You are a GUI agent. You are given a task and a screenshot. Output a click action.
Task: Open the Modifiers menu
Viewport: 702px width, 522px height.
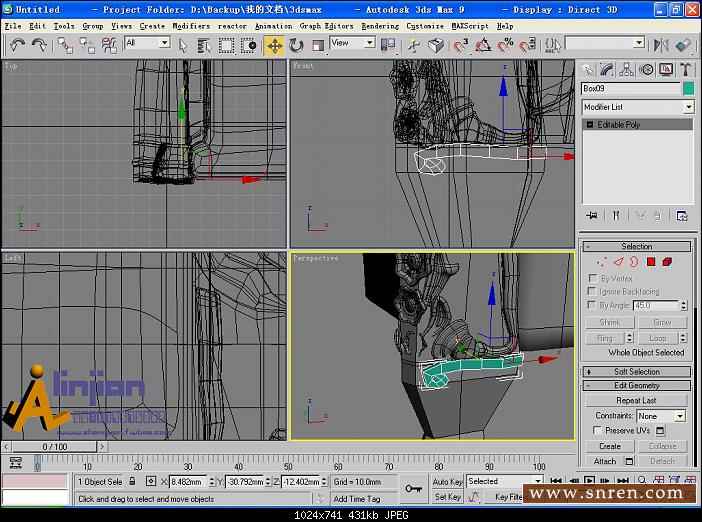click(189, 26)
